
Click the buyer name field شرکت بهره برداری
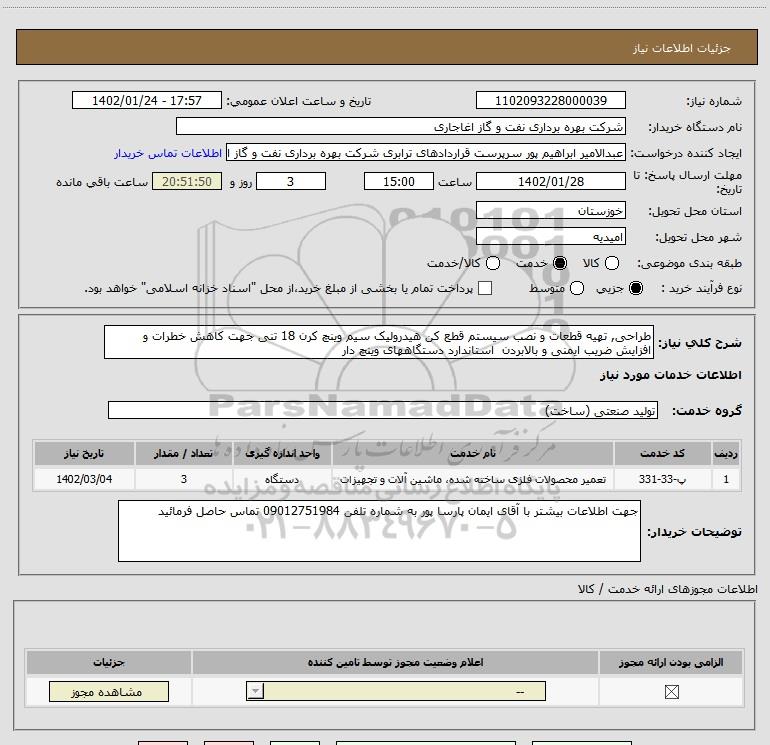point(401,127)
